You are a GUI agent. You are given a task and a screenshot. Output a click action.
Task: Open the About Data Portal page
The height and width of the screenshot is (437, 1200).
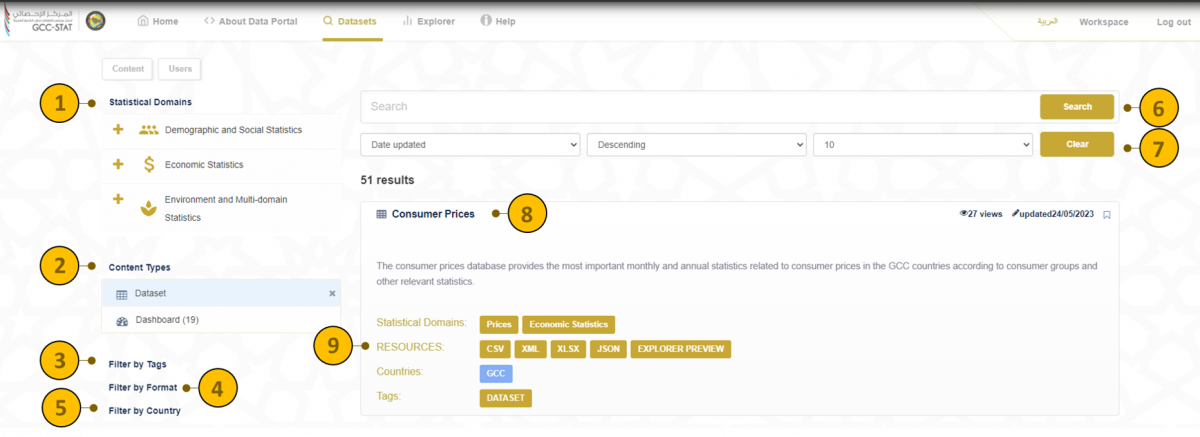250,21
